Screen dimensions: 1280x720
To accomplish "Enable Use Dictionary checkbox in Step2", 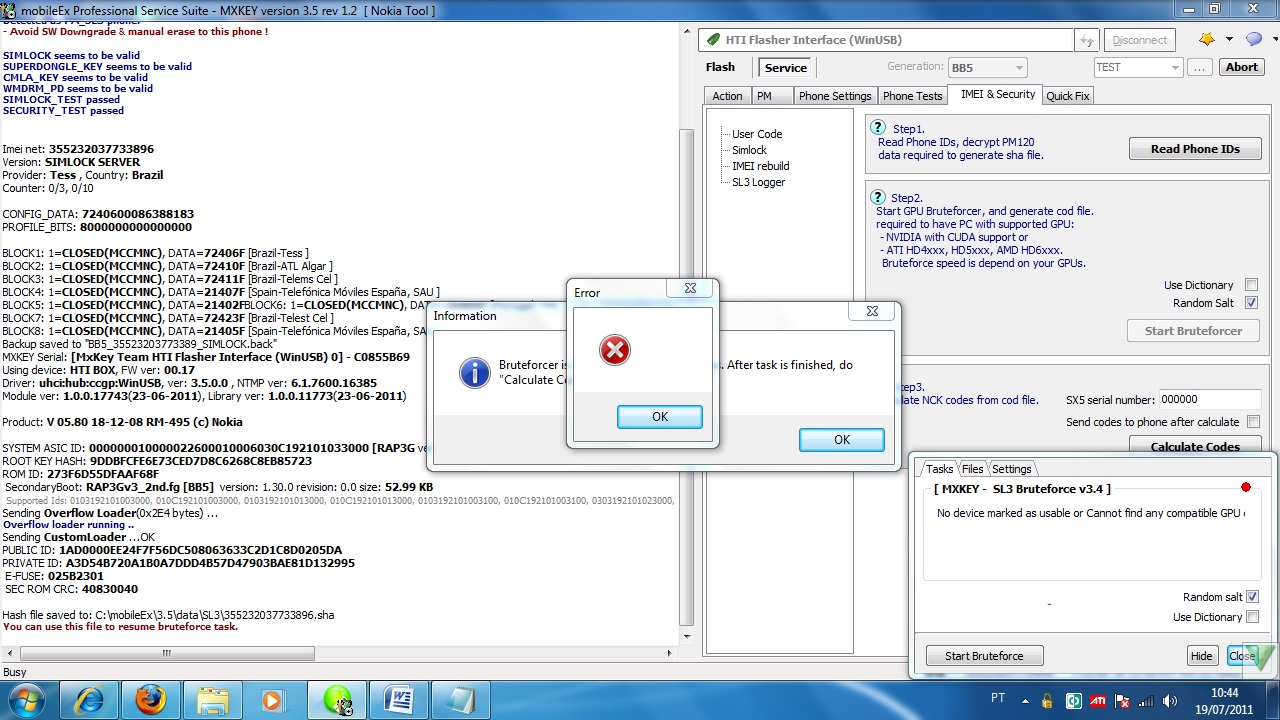I will tap(1251, 285).
